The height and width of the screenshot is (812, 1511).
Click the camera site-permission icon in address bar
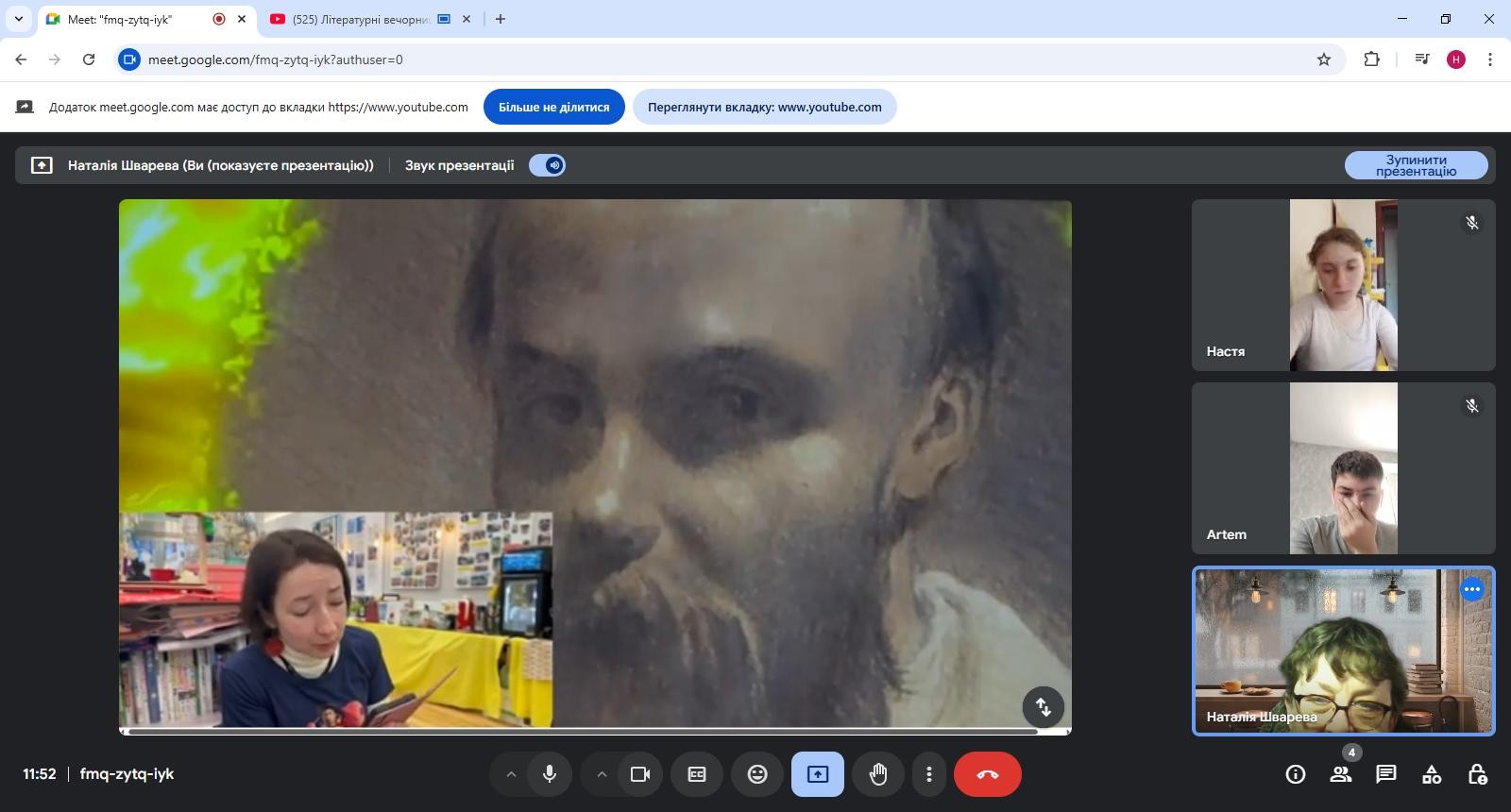click(129, 59)
